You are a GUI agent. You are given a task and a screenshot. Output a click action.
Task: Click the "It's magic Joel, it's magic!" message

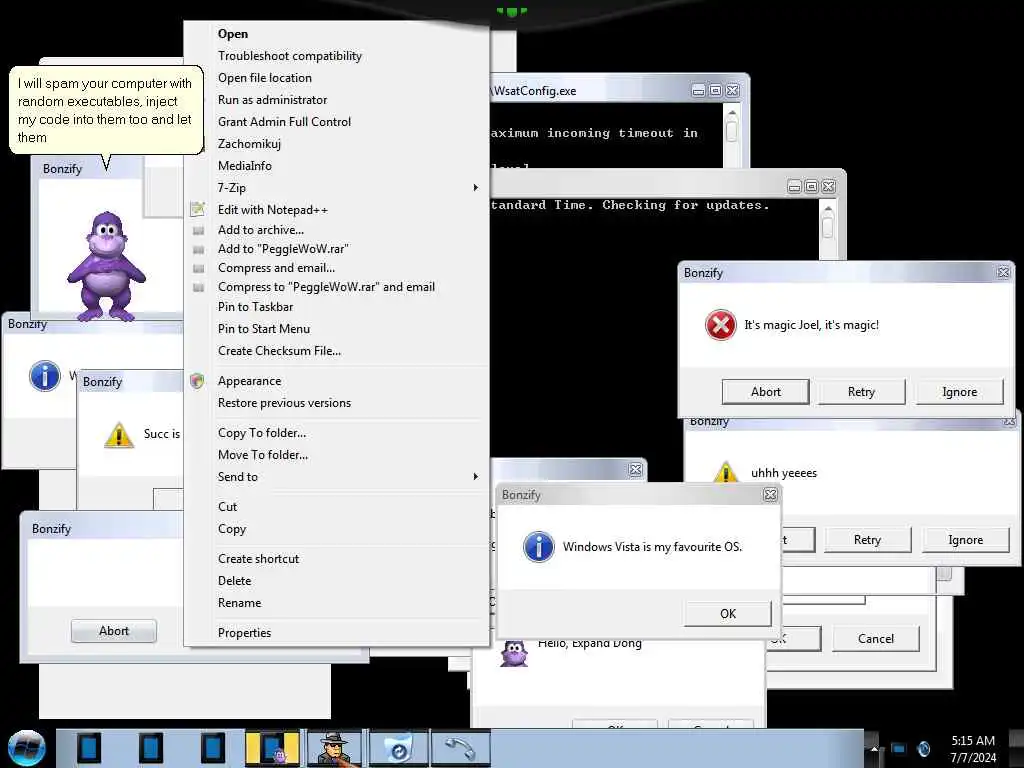click(x=812, y=325)
